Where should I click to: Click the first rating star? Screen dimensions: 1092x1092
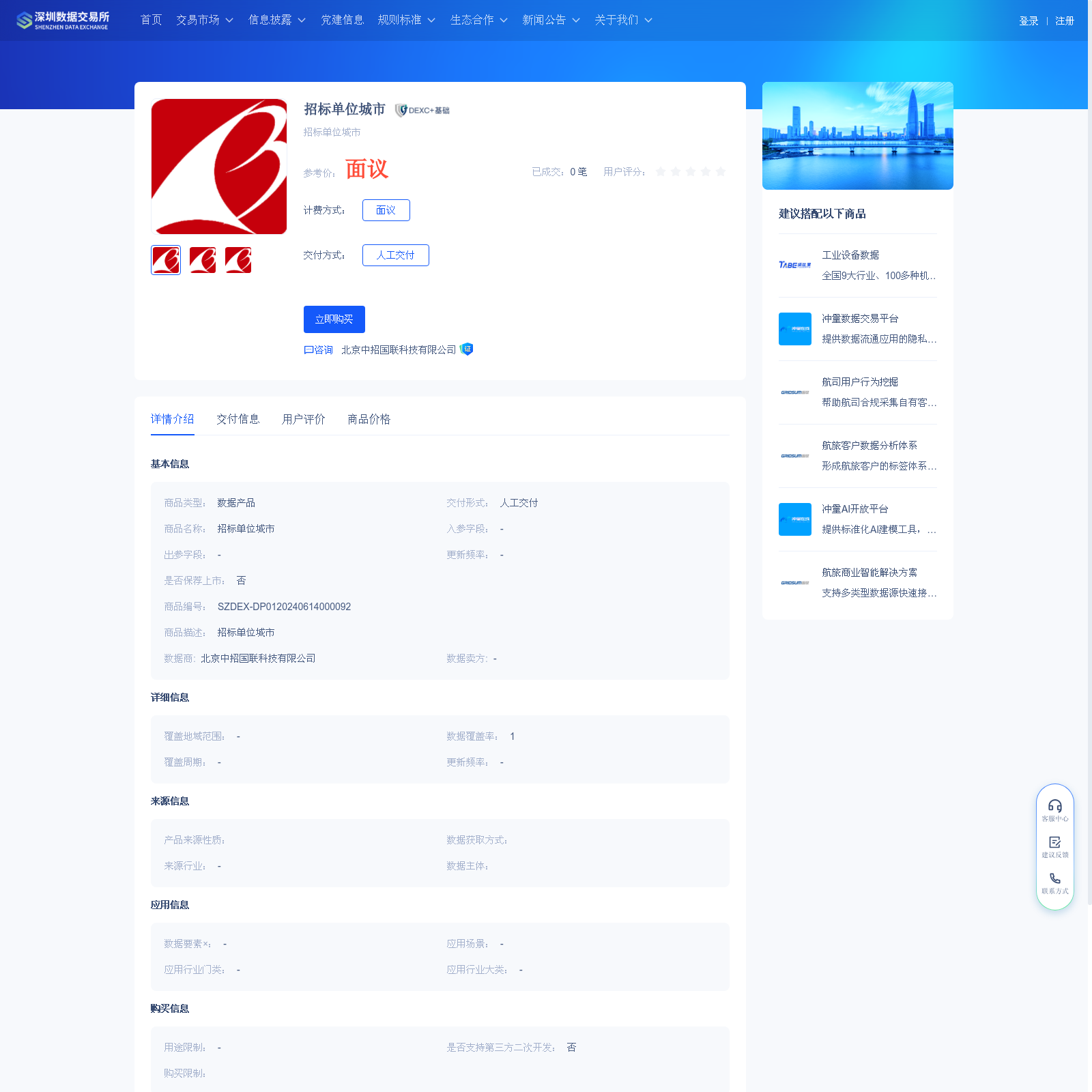pos(661,171)
